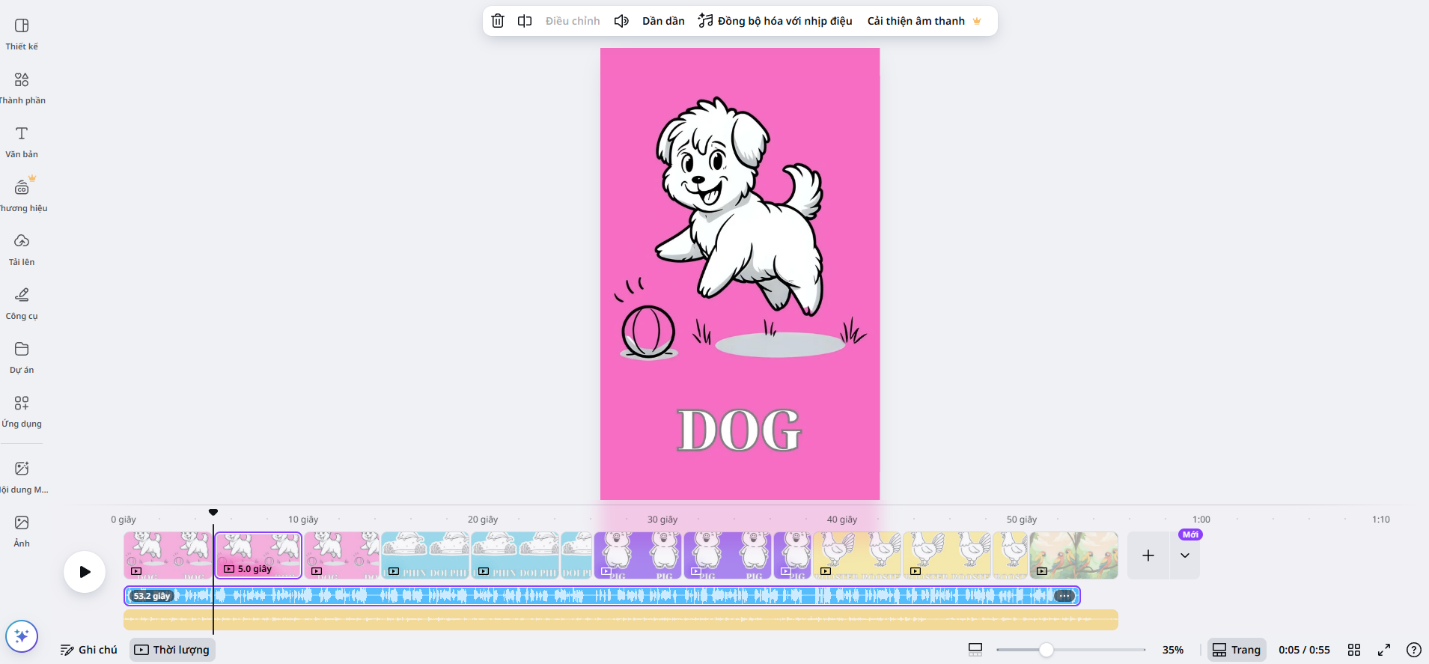
Task: Select the dog illustration on canvas
Action: (x=740, y=205)
